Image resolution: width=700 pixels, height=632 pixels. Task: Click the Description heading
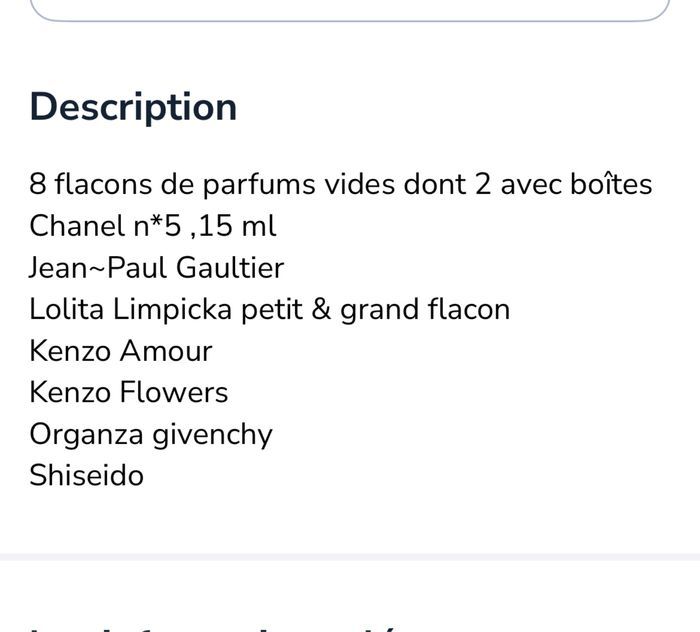[133, 107]
